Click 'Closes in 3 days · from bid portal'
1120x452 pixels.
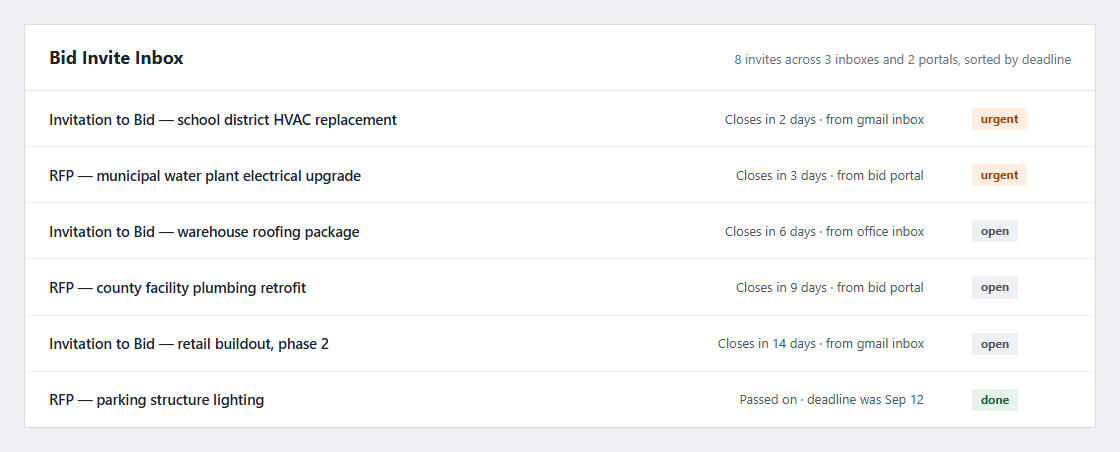point(830,176)
